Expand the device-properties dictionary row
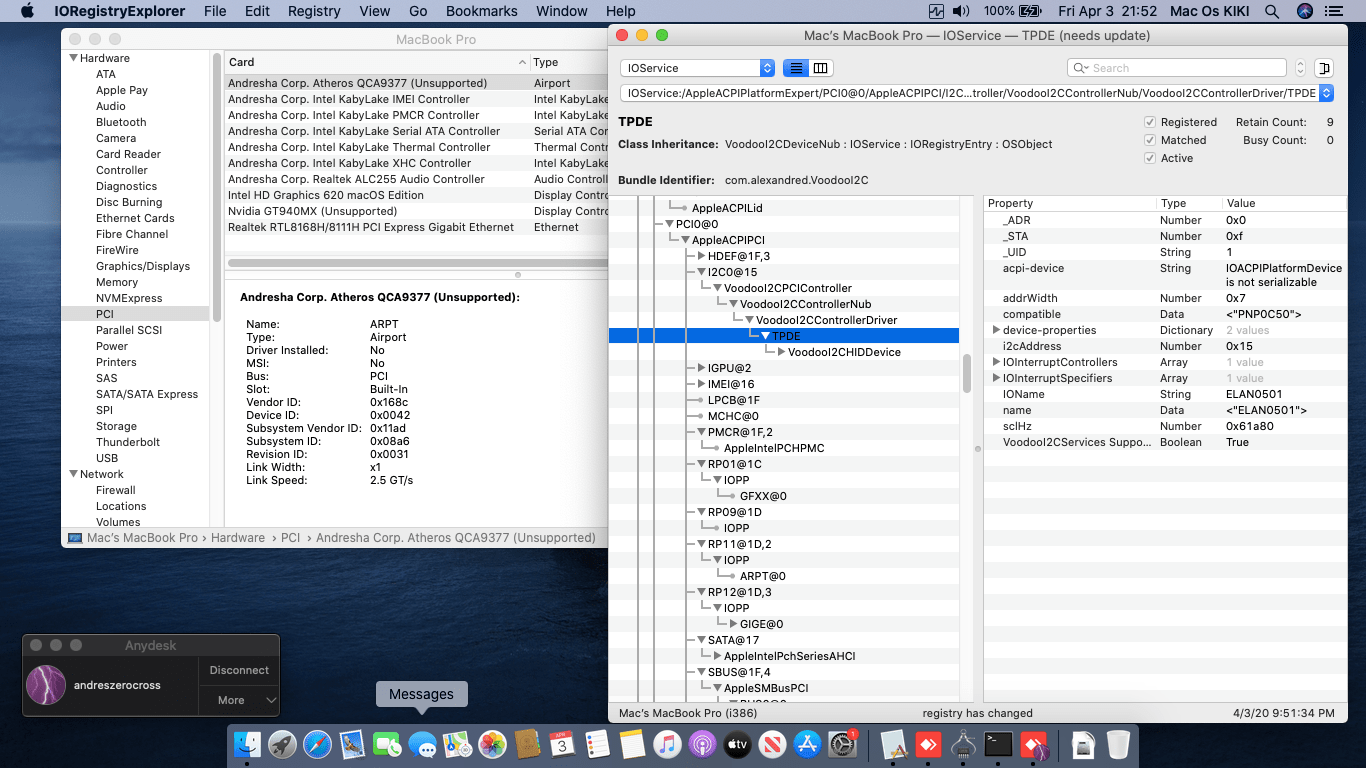Viewport: 1366px width, 768px height. point(996,330)
